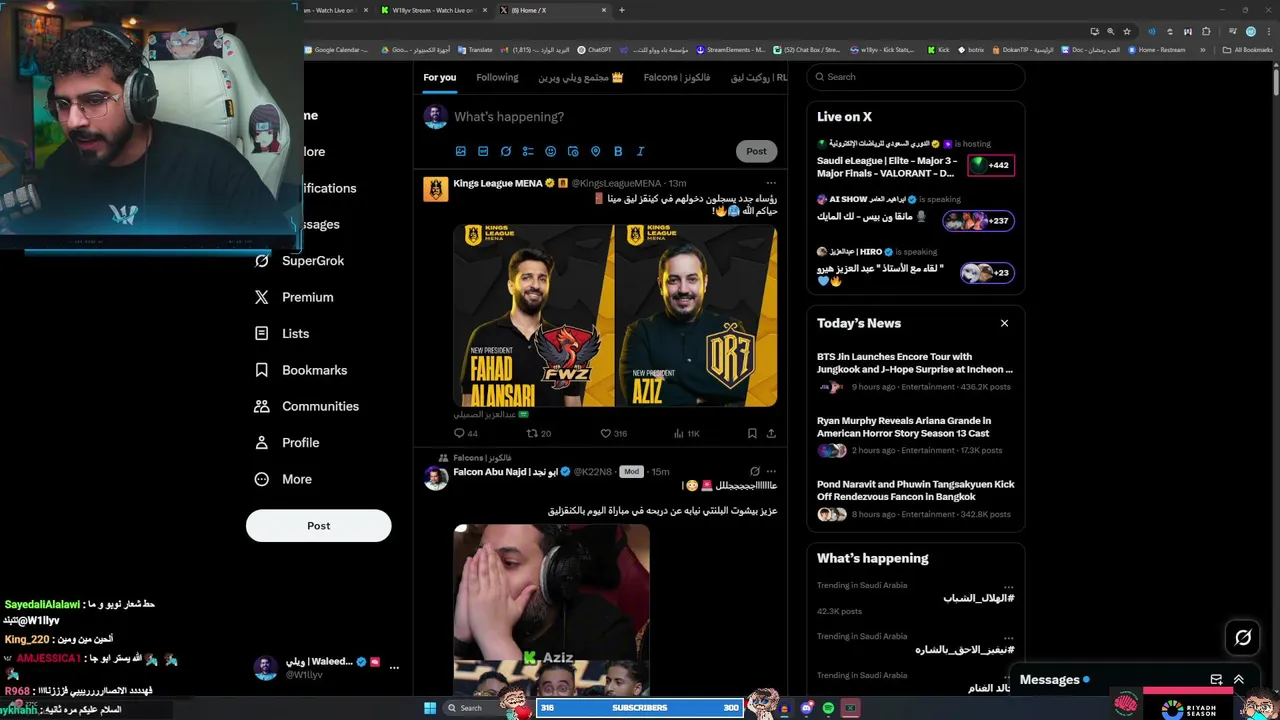This screenshot has height=720, width=1280.
Task: Open options menu on Kings League MENA post
Action: coord(771,183)
